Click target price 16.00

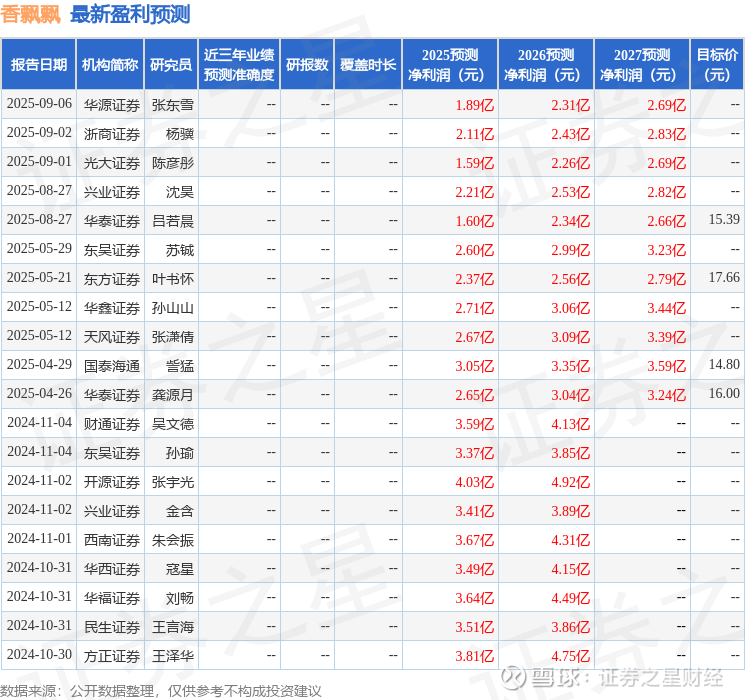click(724, 393)
